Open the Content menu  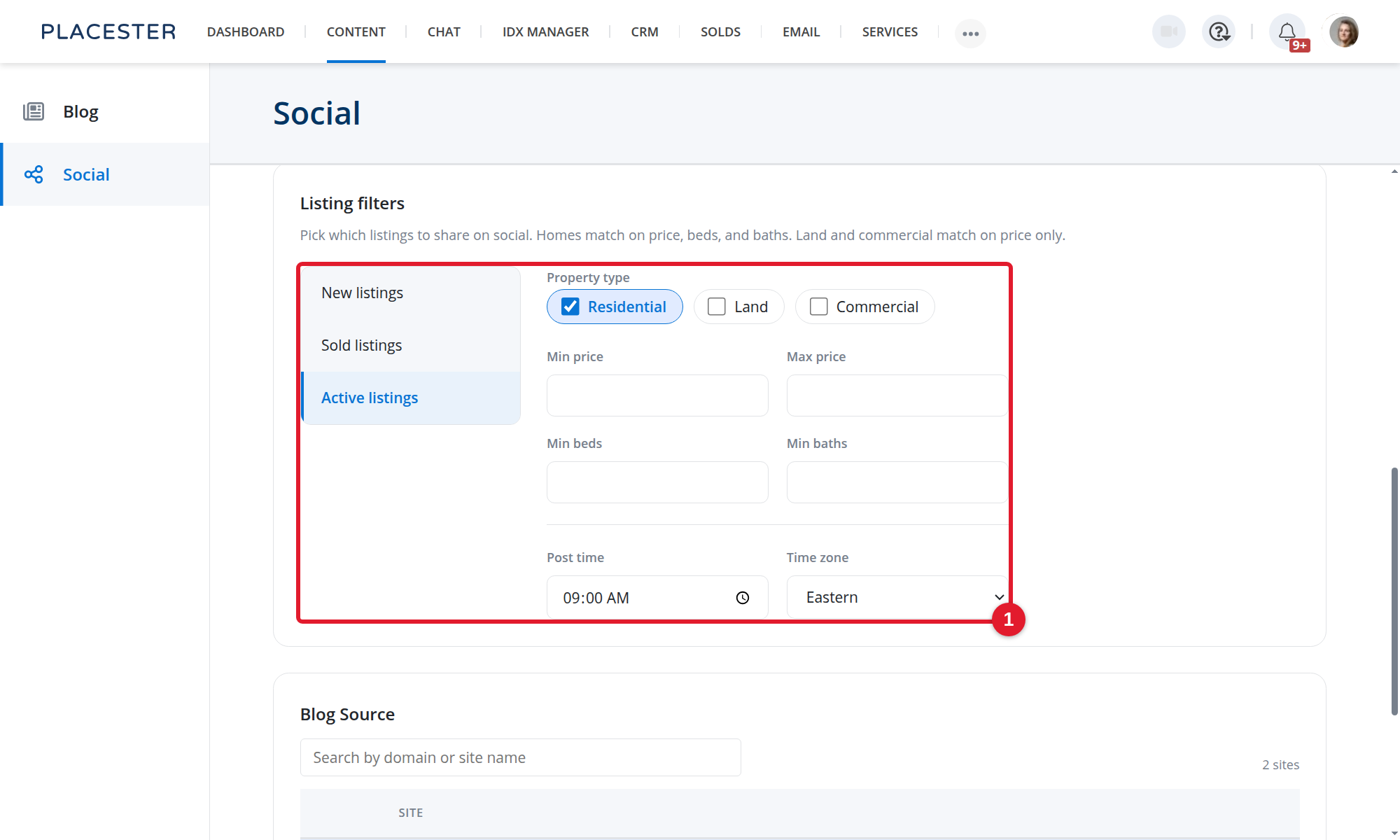[x=356, y=31]
